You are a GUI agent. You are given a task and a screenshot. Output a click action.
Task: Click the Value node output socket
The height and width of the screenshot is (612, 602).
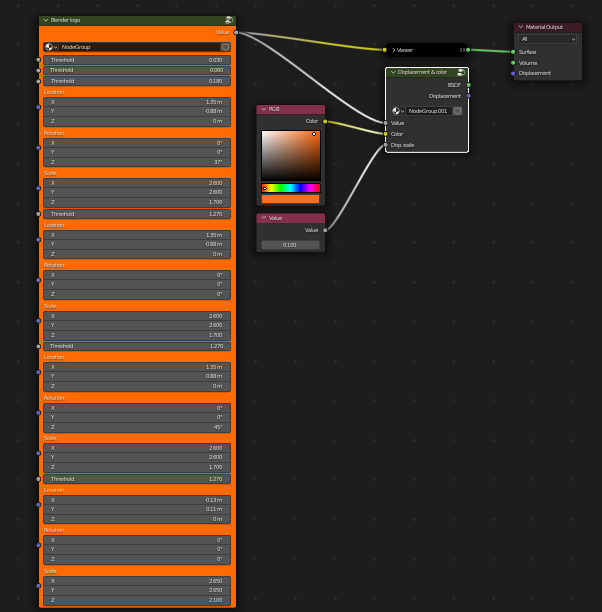tap(325, 230)
